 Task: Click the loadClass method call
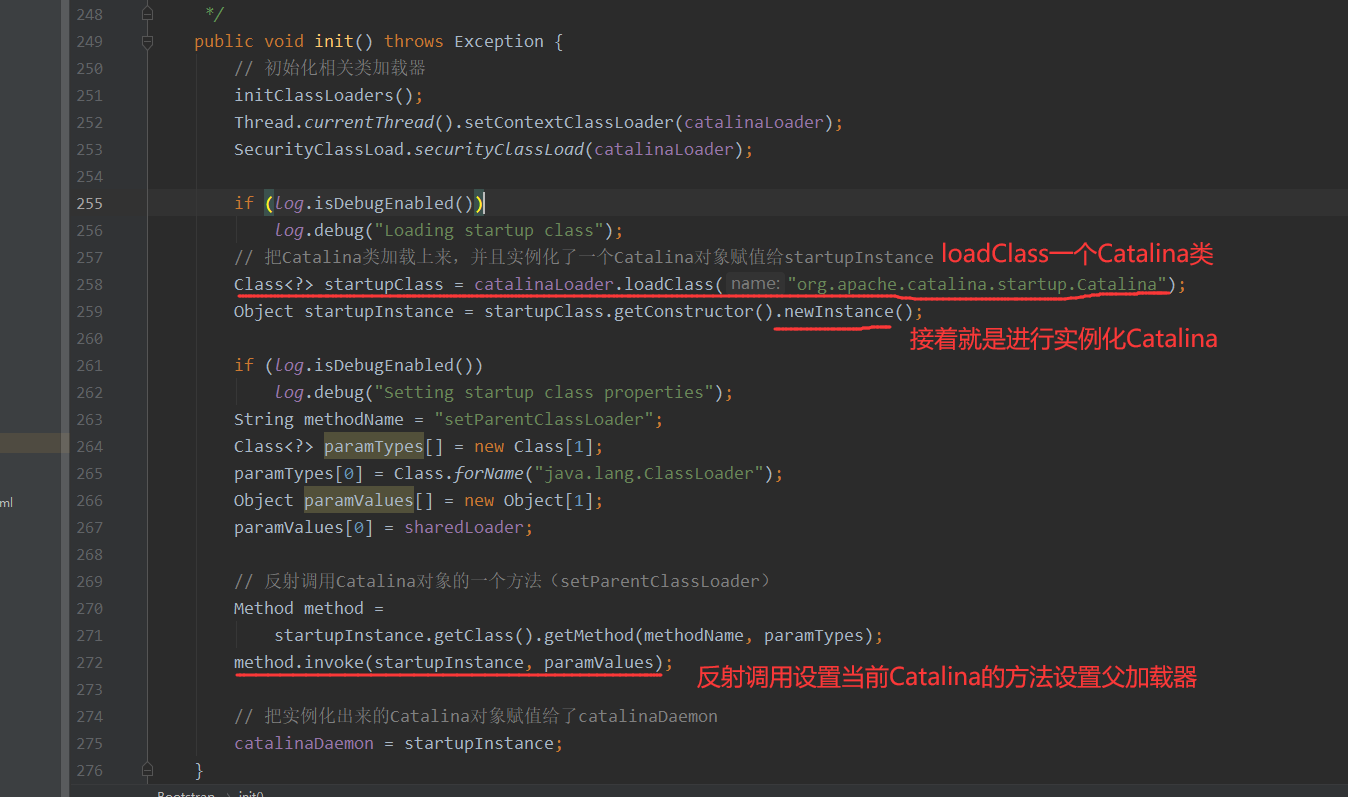pyautogui.click(x=669, y=284)
